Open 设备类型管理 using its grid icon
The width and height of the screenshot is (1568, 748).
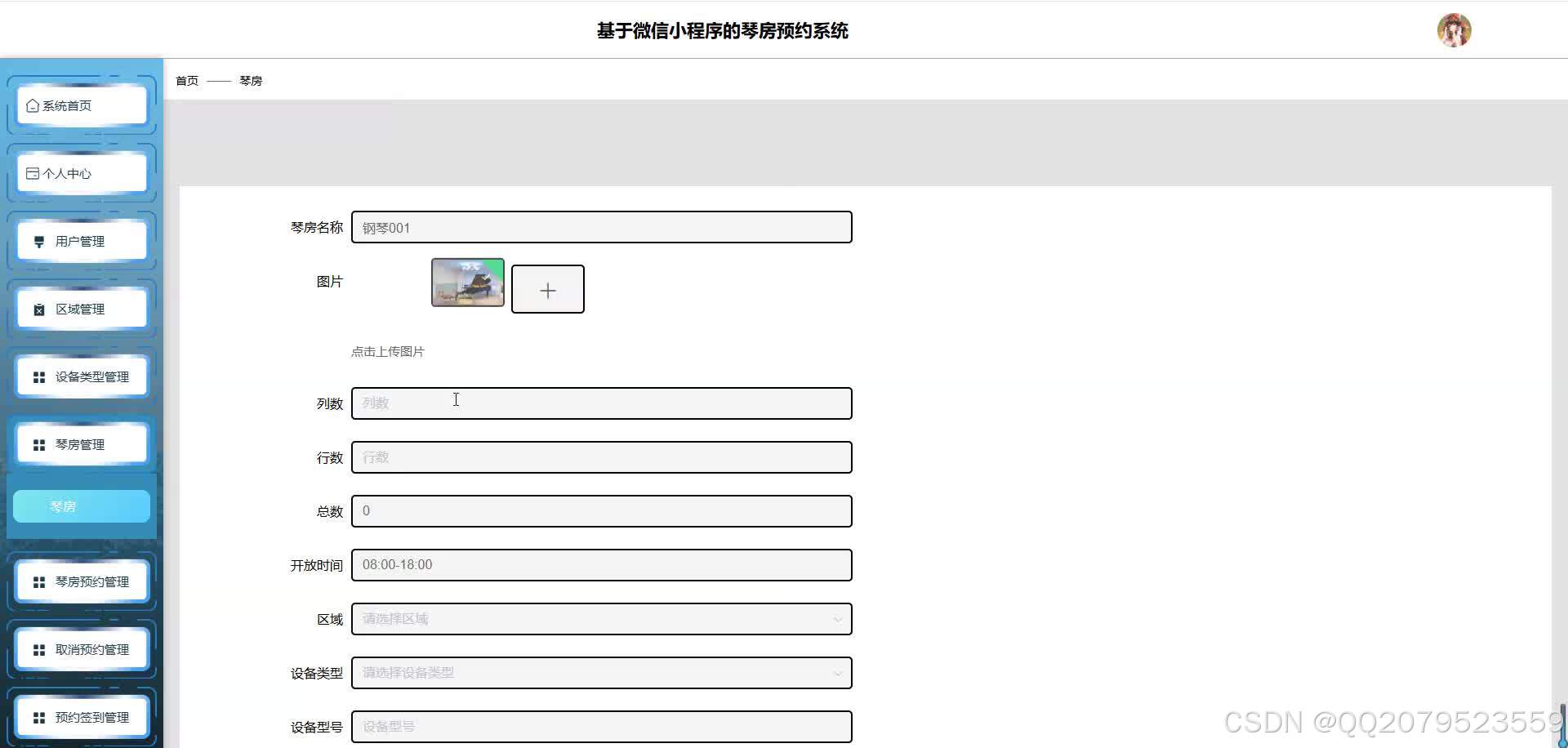tap(38, 376)
